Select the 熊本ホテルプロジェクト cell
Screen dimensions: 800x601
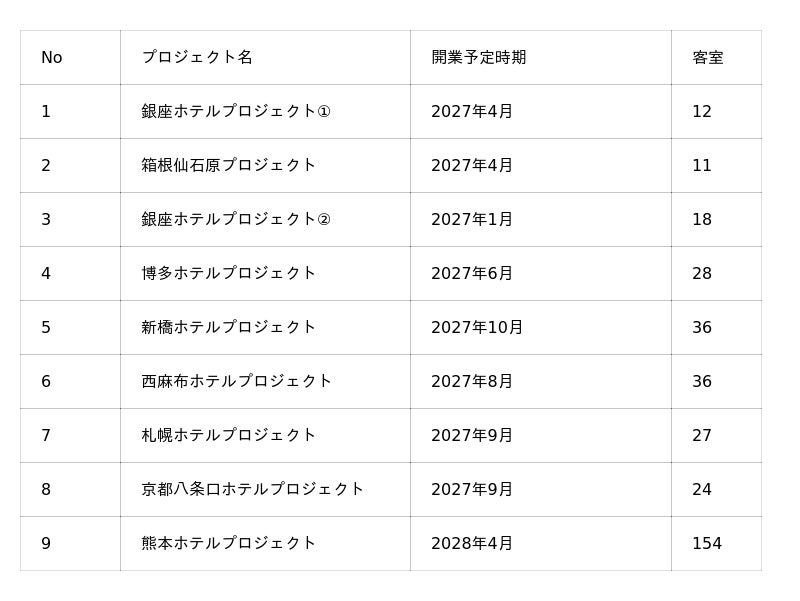265,544
